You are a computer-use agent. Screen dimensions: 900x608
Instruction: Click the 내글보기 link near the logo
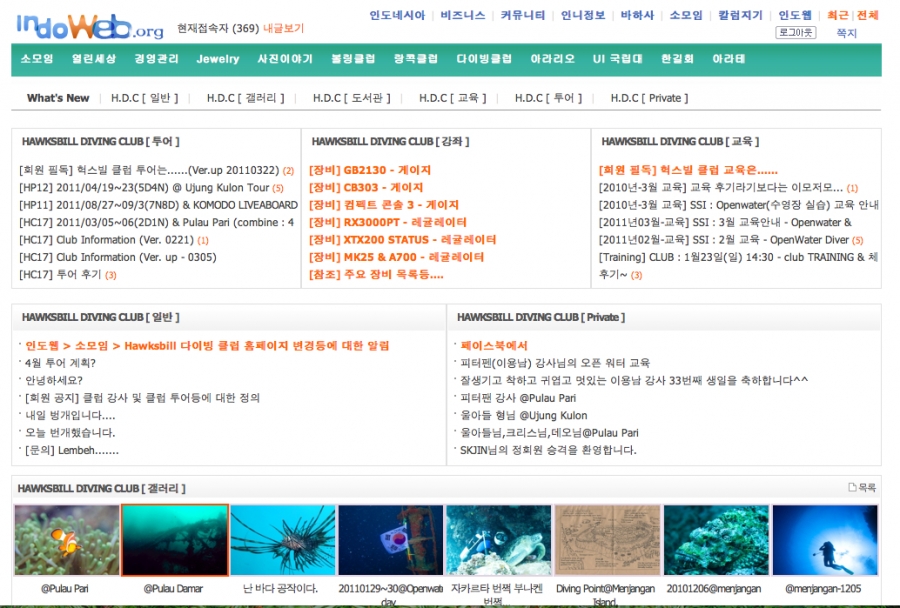[283, 29]
